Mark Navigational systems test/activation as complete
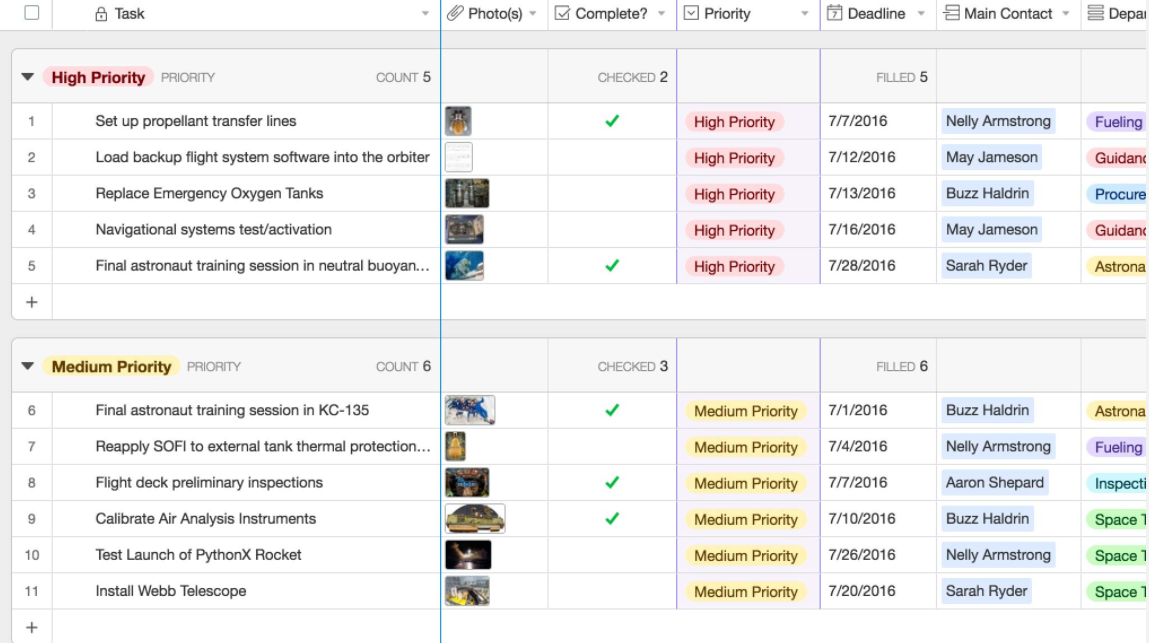This screenshot has height=643, width=1149. (612, 230)
